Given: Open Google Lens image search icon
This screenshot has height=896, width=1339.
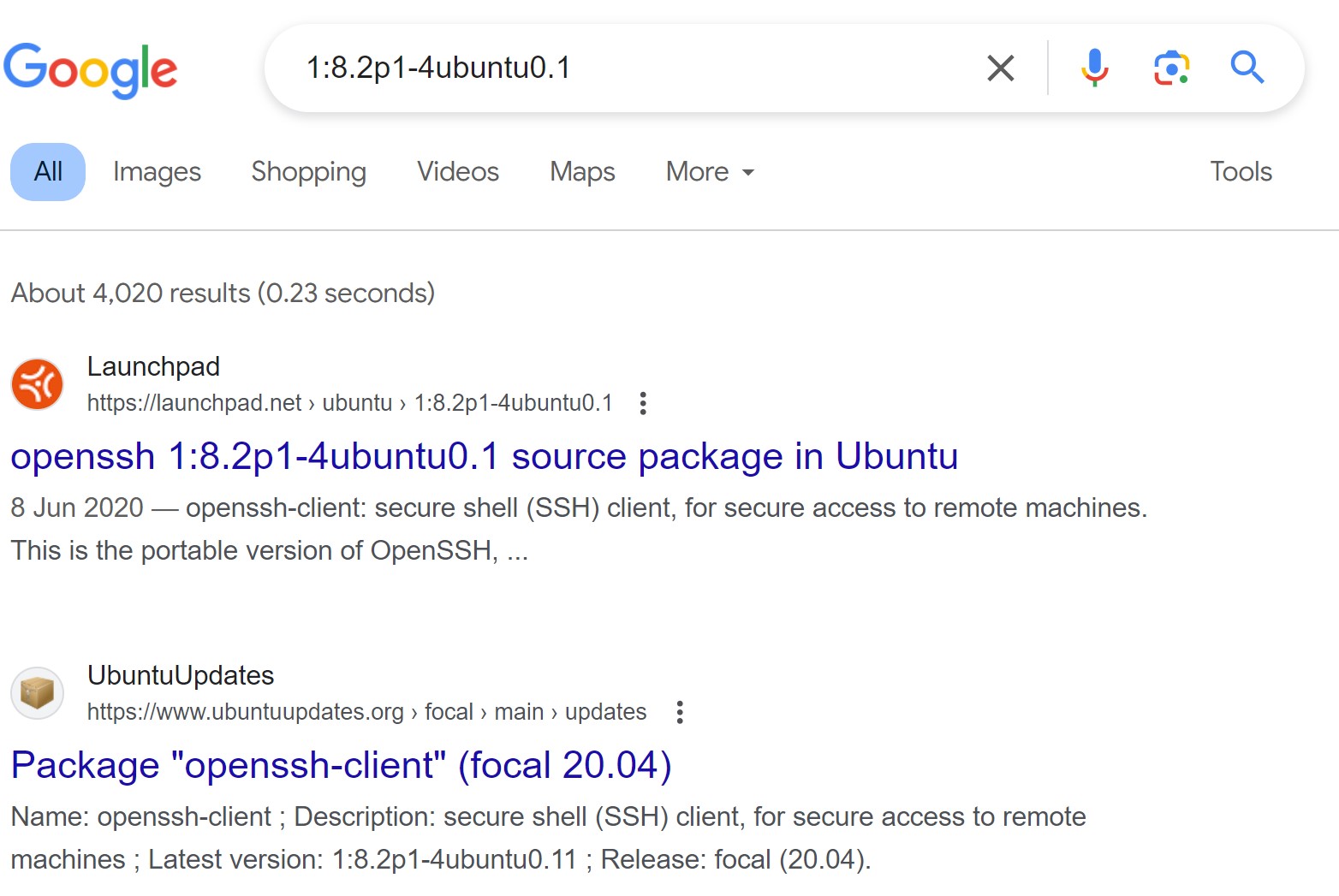Looking at the screenshot, I should click(x=1171, y=68).
